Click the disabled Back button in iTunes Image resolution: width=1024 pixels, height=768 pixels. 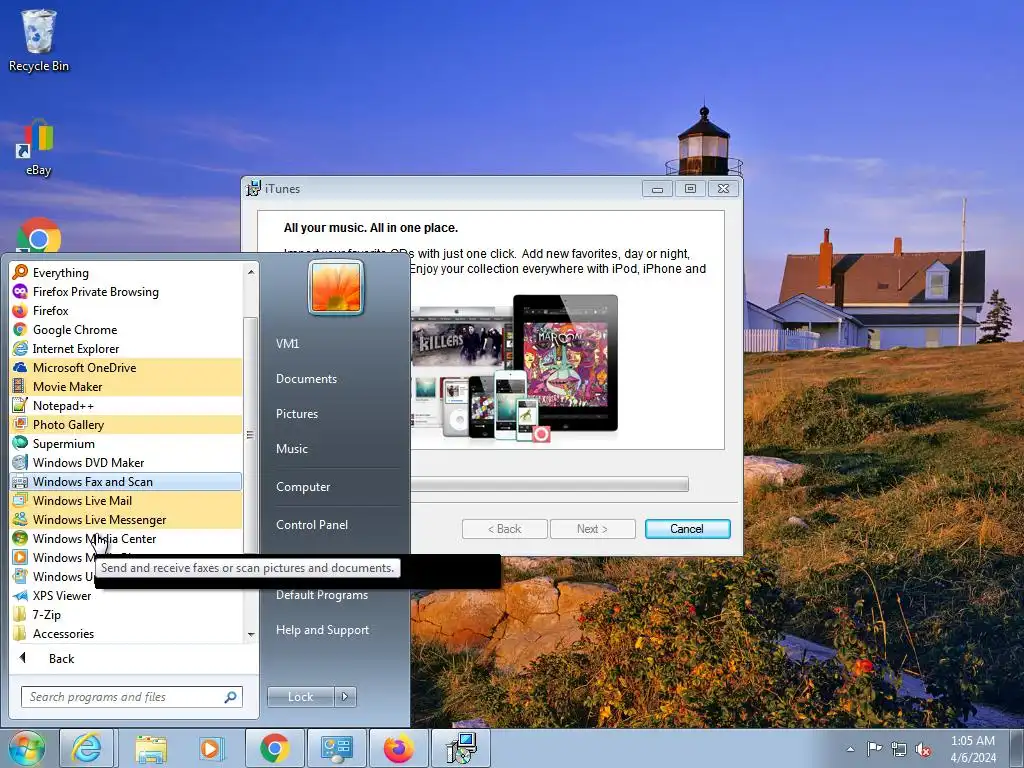(504, 529)
